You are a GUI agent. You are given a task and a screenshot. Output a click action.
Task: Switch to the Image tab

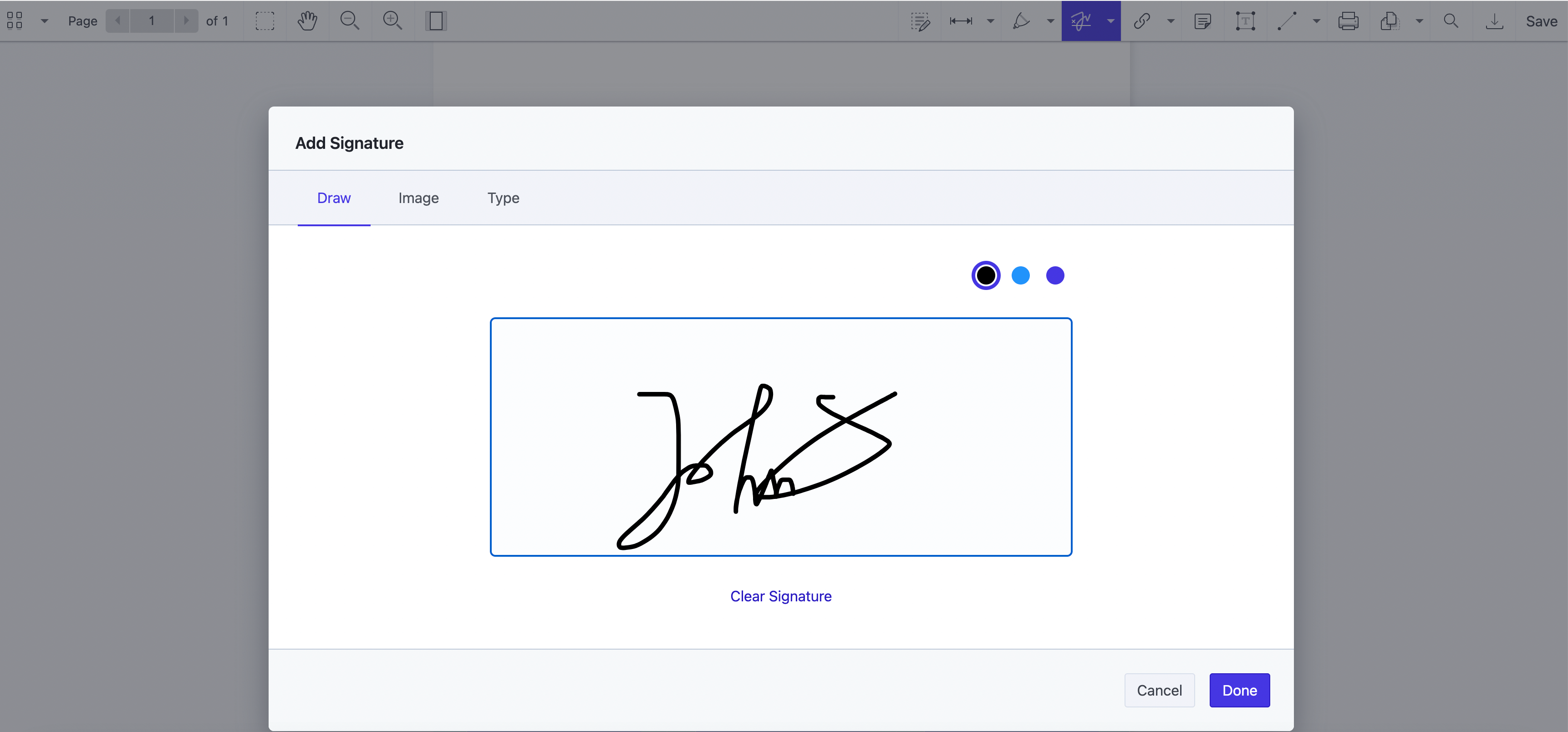pyautogui.click(x=419, y=198)
